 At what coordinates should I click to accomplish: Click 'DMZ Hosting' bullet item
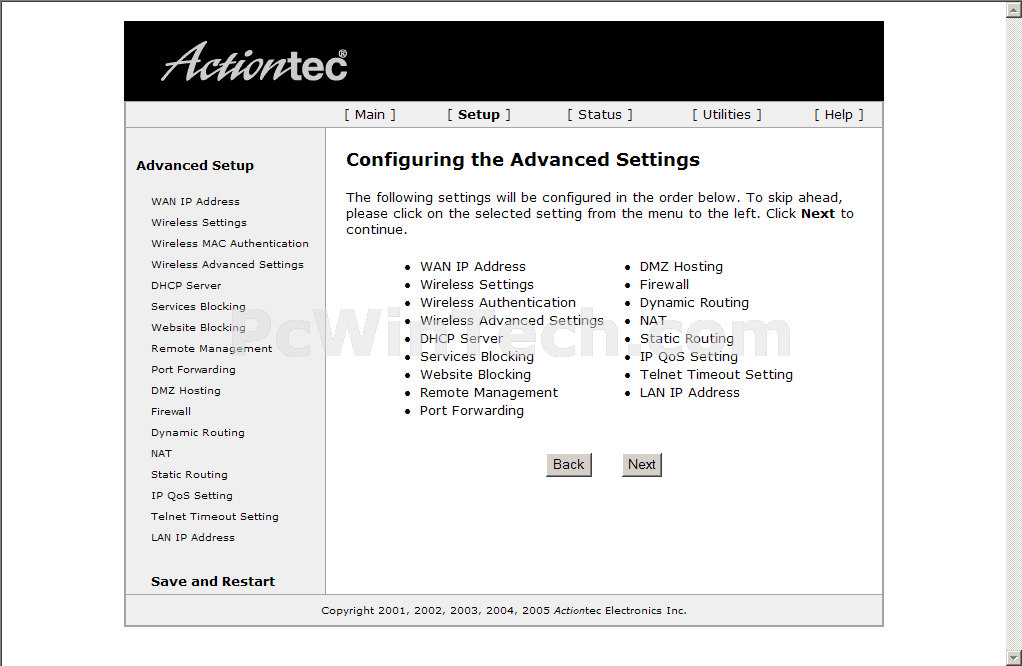pos(681,267)
